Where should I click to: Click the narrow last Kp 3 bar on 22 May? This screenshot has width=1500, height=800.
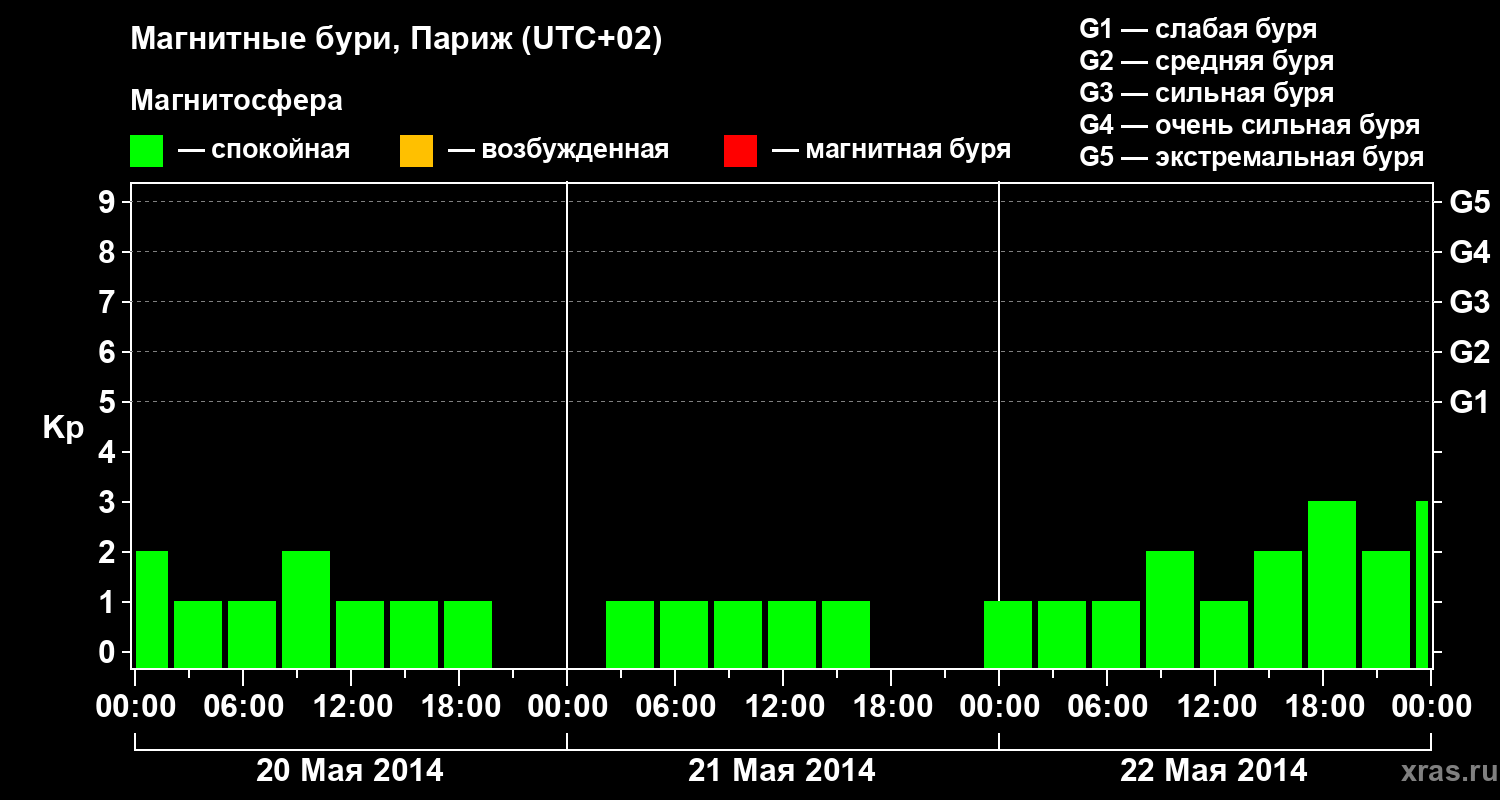point(1422,584)
